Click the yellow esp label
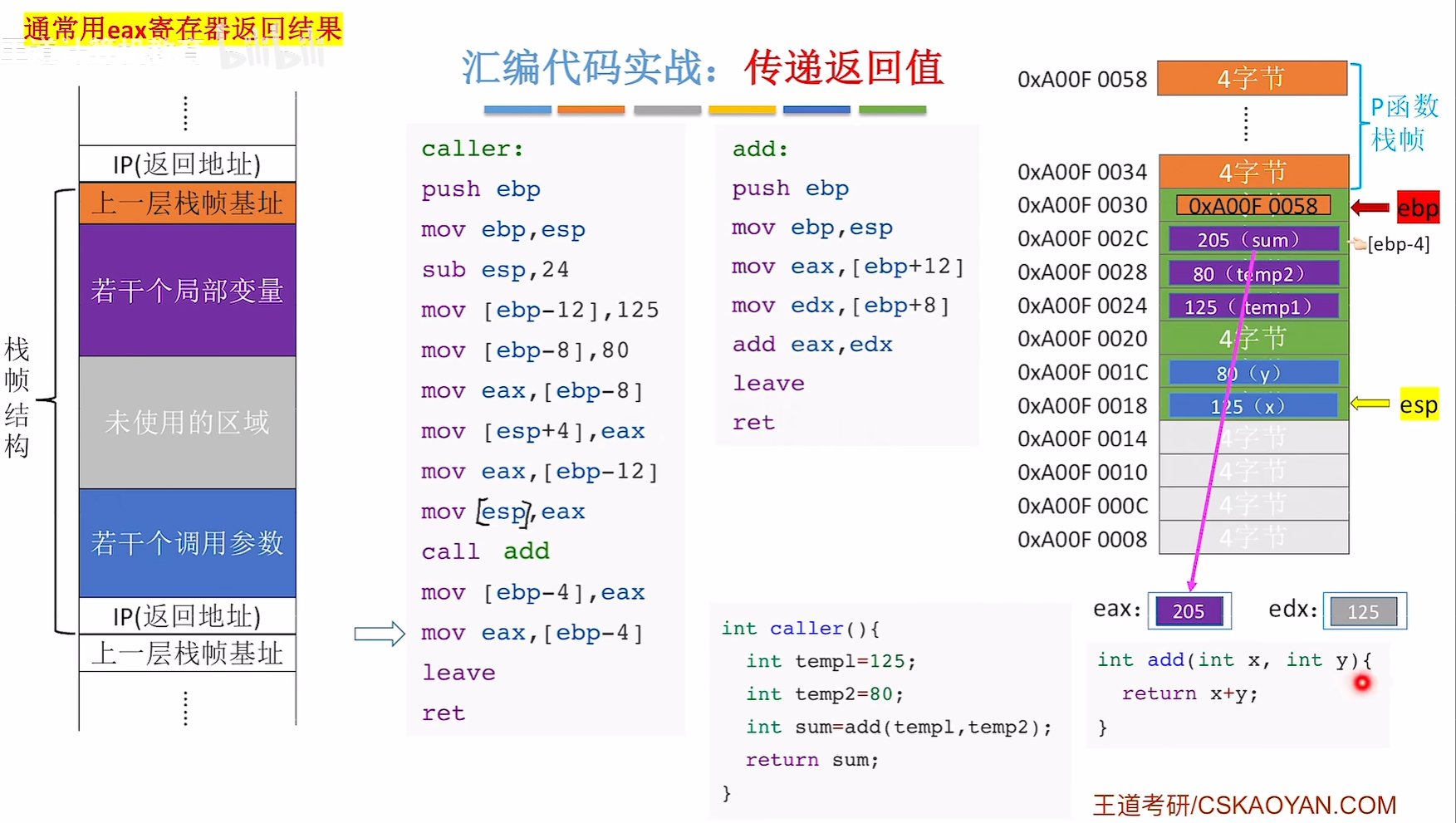1456x823 pixels. click(1419, 405)
